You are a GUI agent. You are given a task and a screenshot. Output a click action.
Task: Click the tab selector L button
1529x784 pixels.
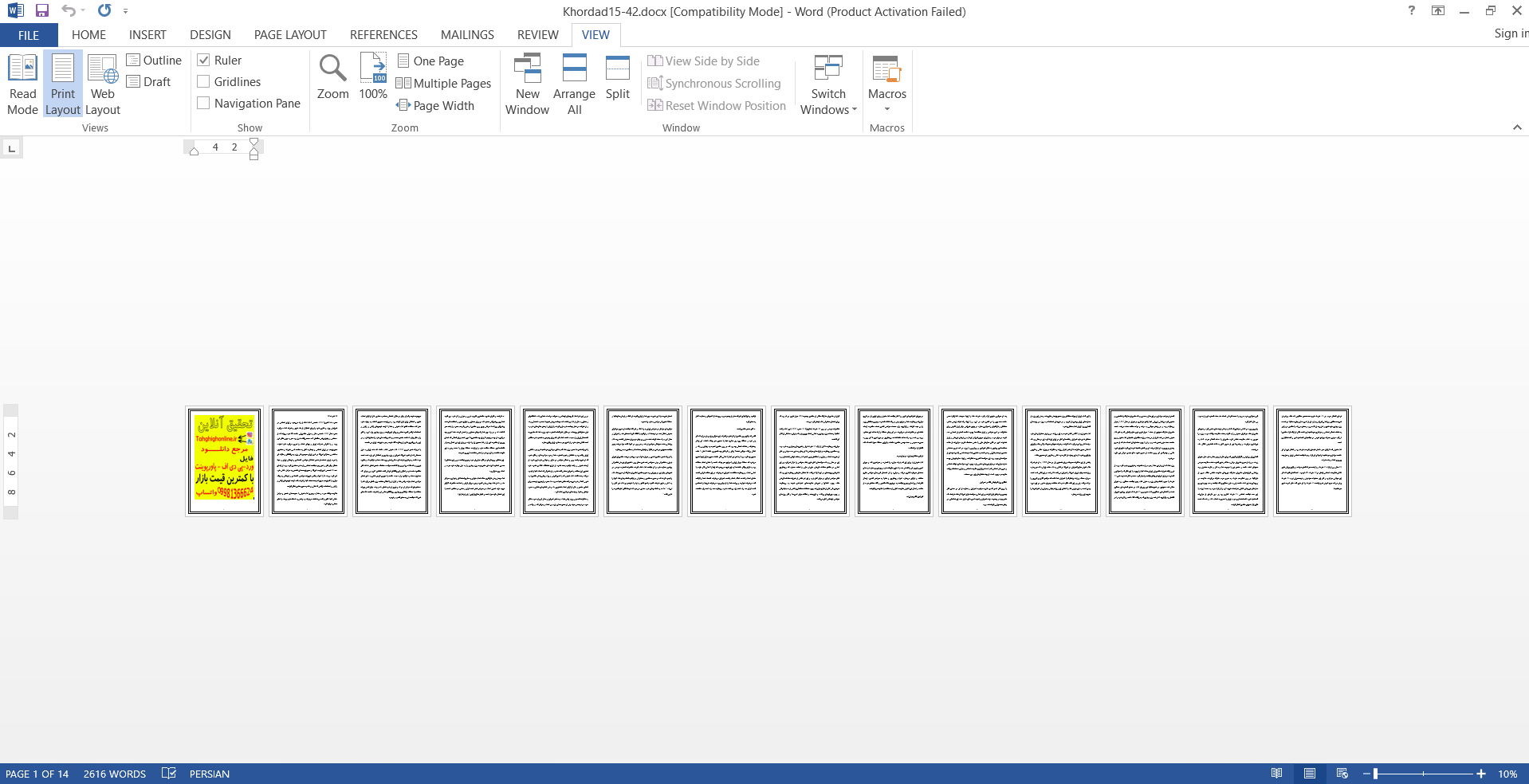tap(11, 148)
